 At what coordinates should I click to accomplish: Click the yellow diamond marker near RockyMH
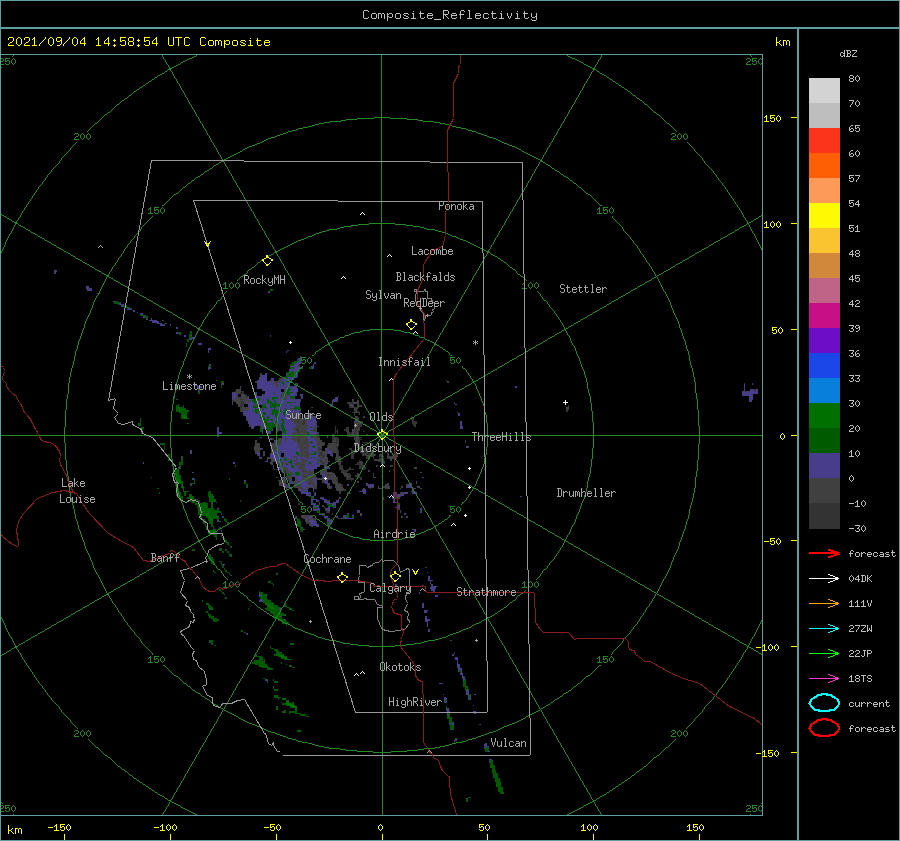(x=267, y=261)
